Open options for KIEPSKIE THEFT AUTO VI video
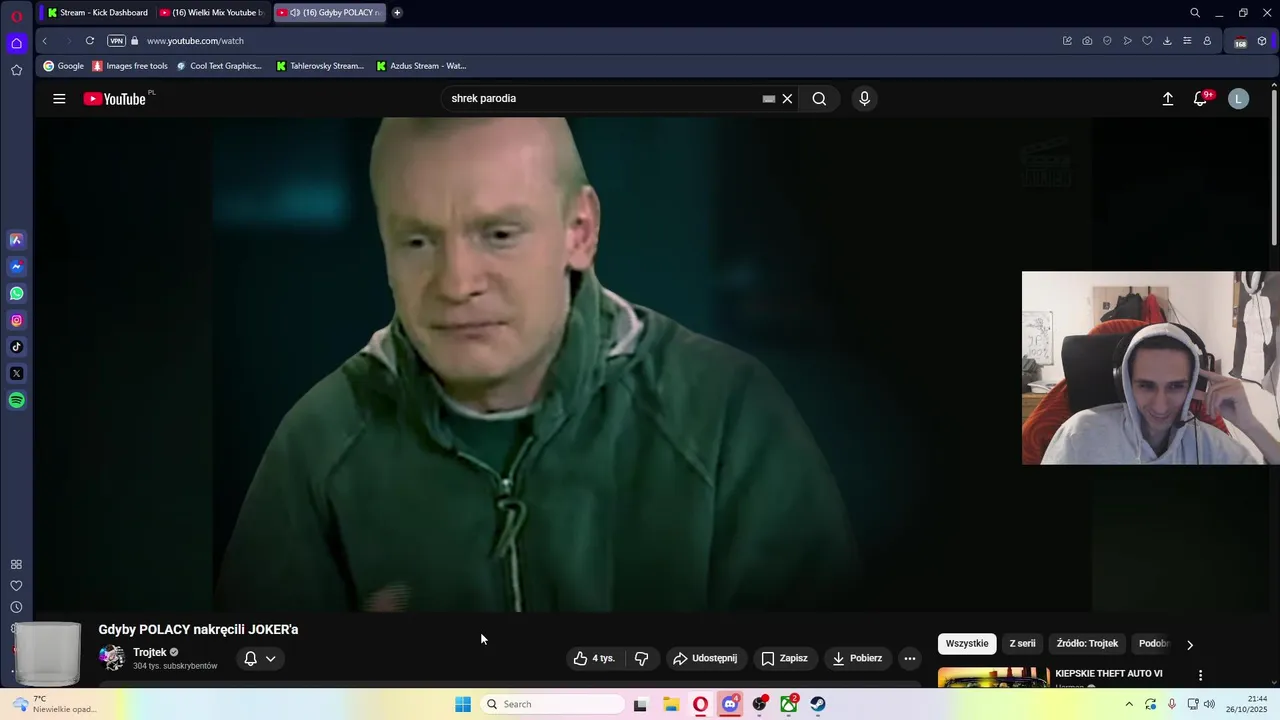The height and width of the screenshot is (720, 1280). point(1200,675)
